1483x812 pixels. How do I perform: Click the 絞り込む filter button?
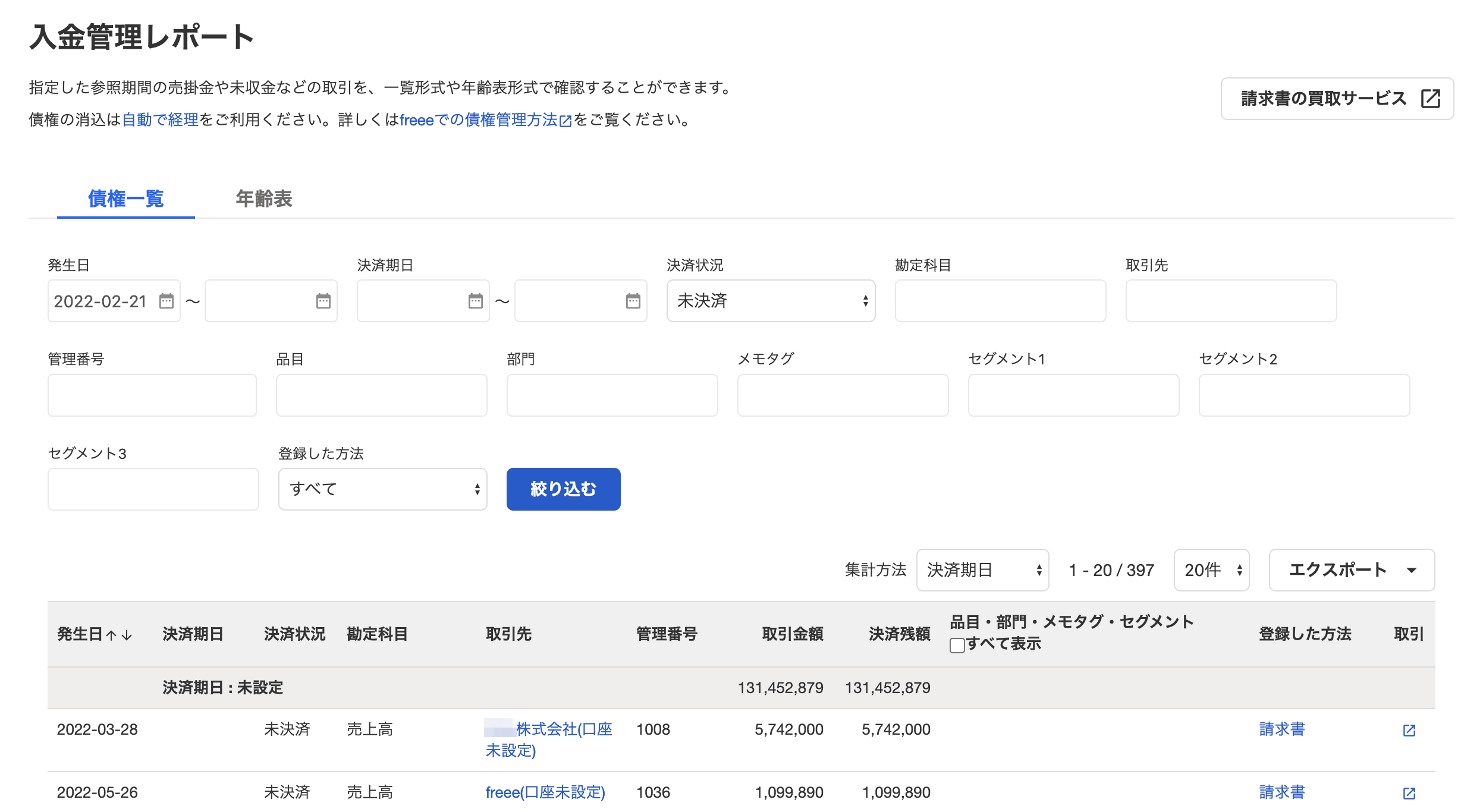(563, 489)
